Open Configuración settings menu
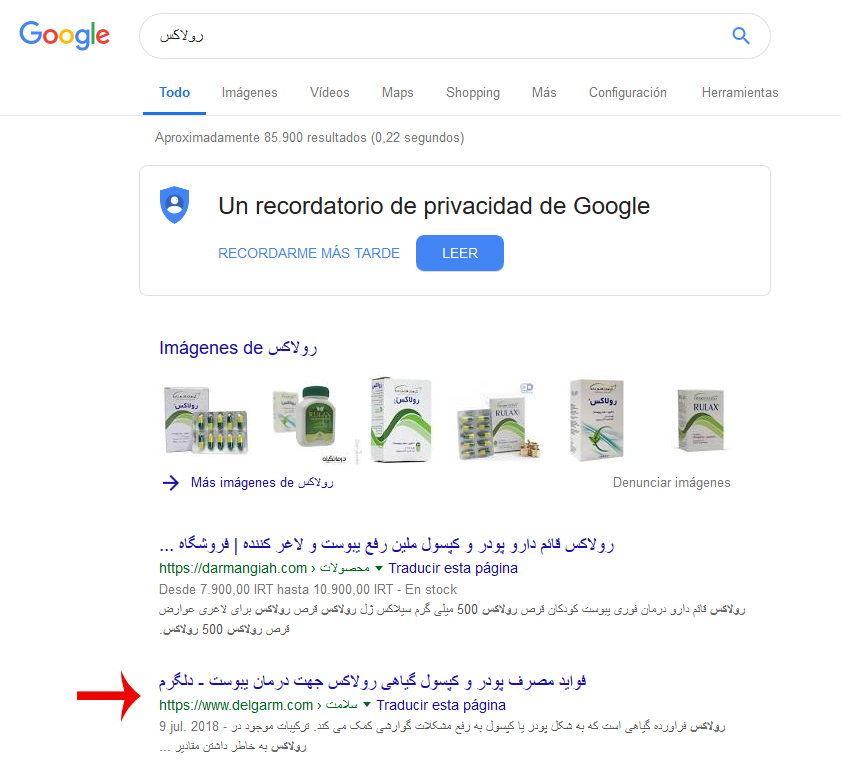This screenshot has height=766, width=841. coord(628,93)
